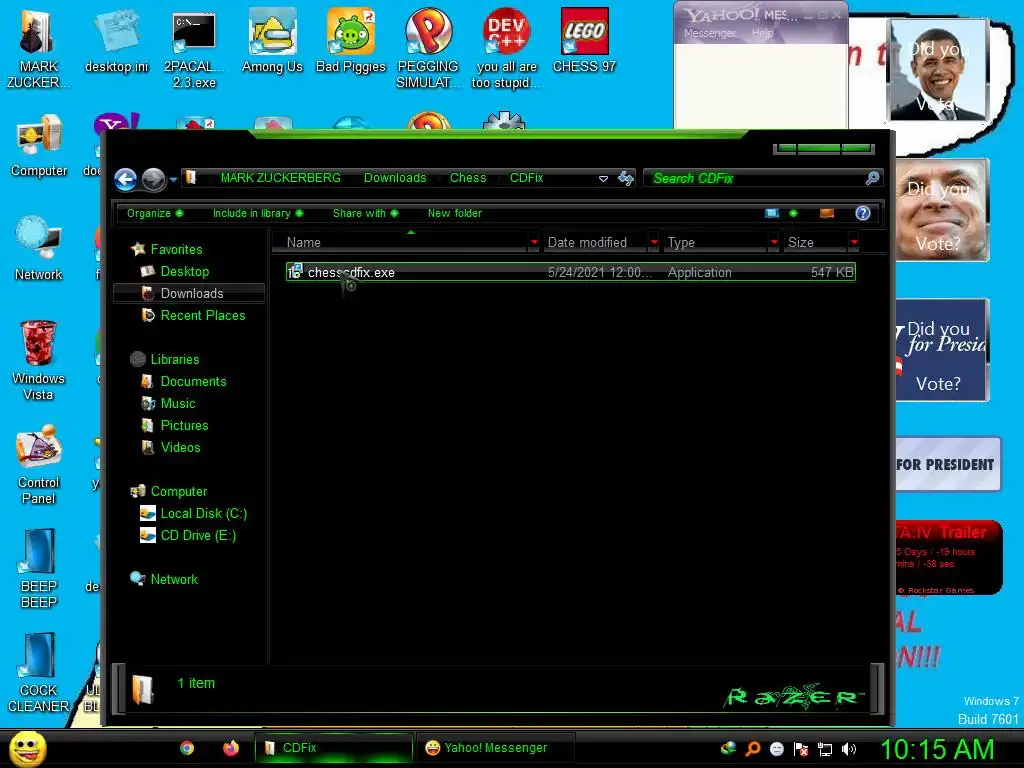
Task: Click the volume speaker tray icon
Action: tap(849, 749)
